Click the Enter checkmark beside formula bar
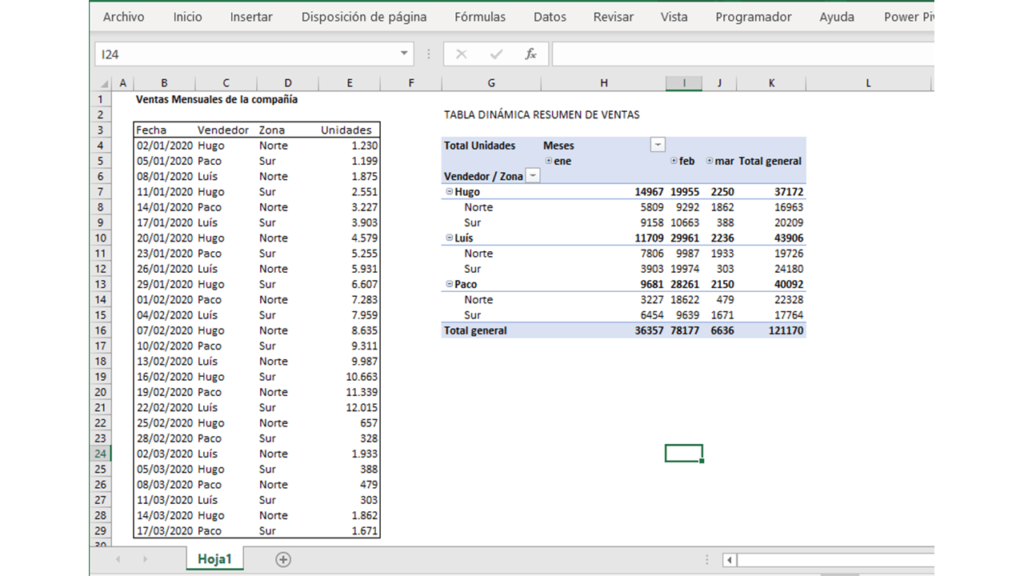 [x=496, y=53]
